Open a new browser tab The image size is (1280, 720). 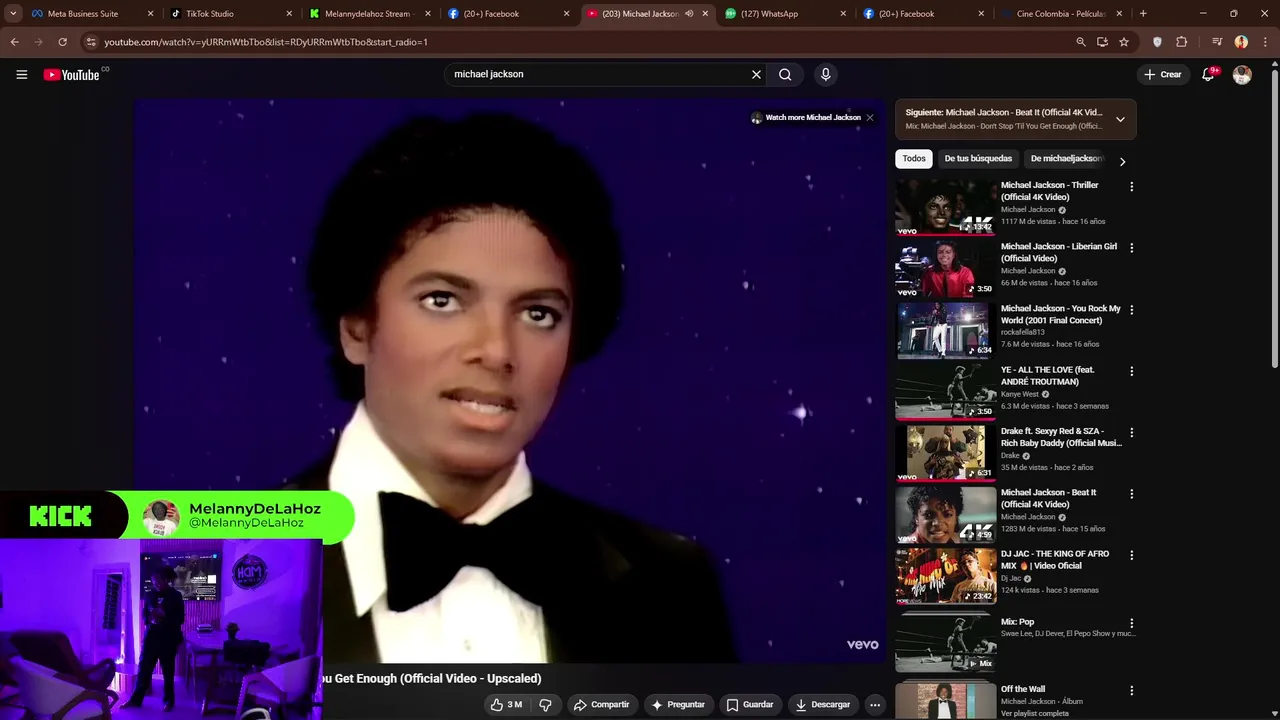(1143, 14)
